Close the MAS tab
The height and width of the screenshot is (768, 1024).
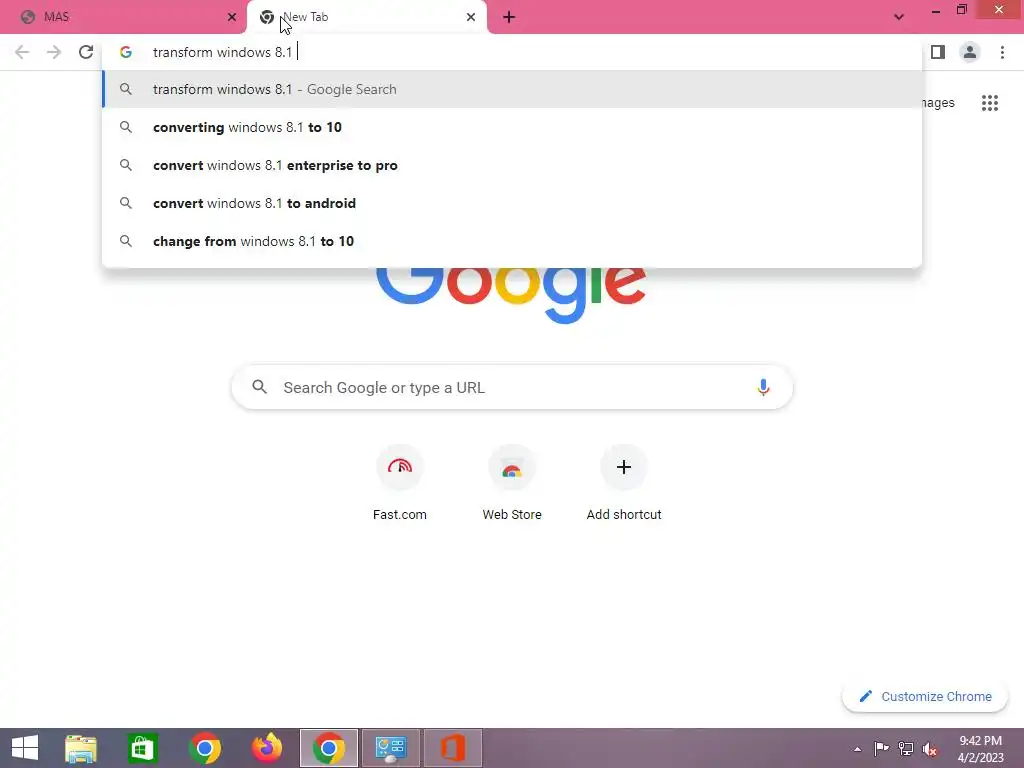click(x=232, y=17)
